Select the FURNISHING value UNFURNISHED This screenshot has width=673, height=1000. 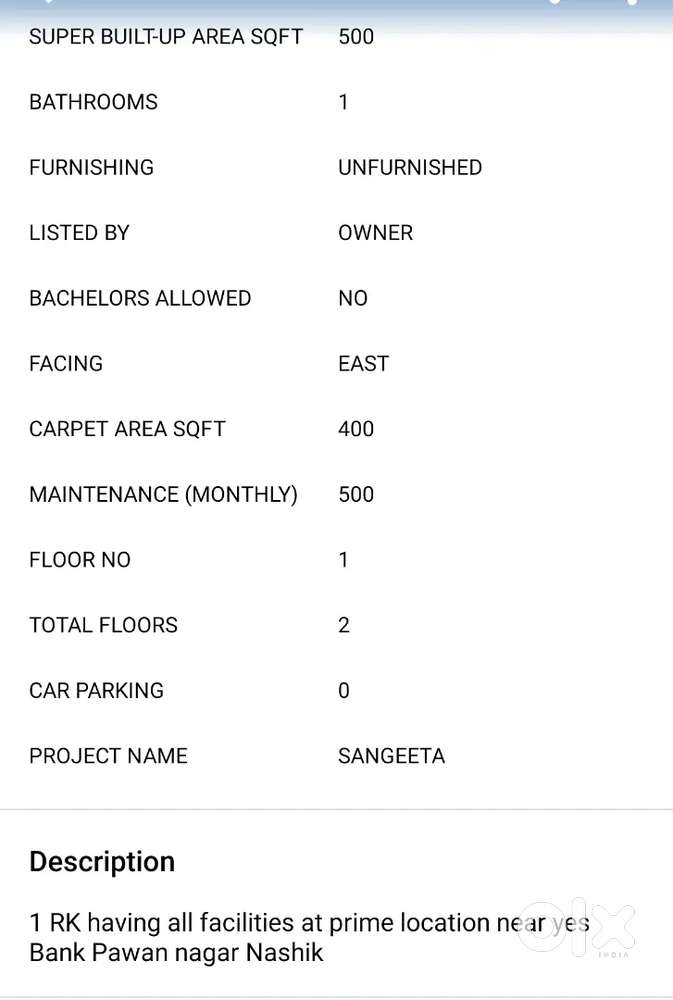[x=410, y=167]
